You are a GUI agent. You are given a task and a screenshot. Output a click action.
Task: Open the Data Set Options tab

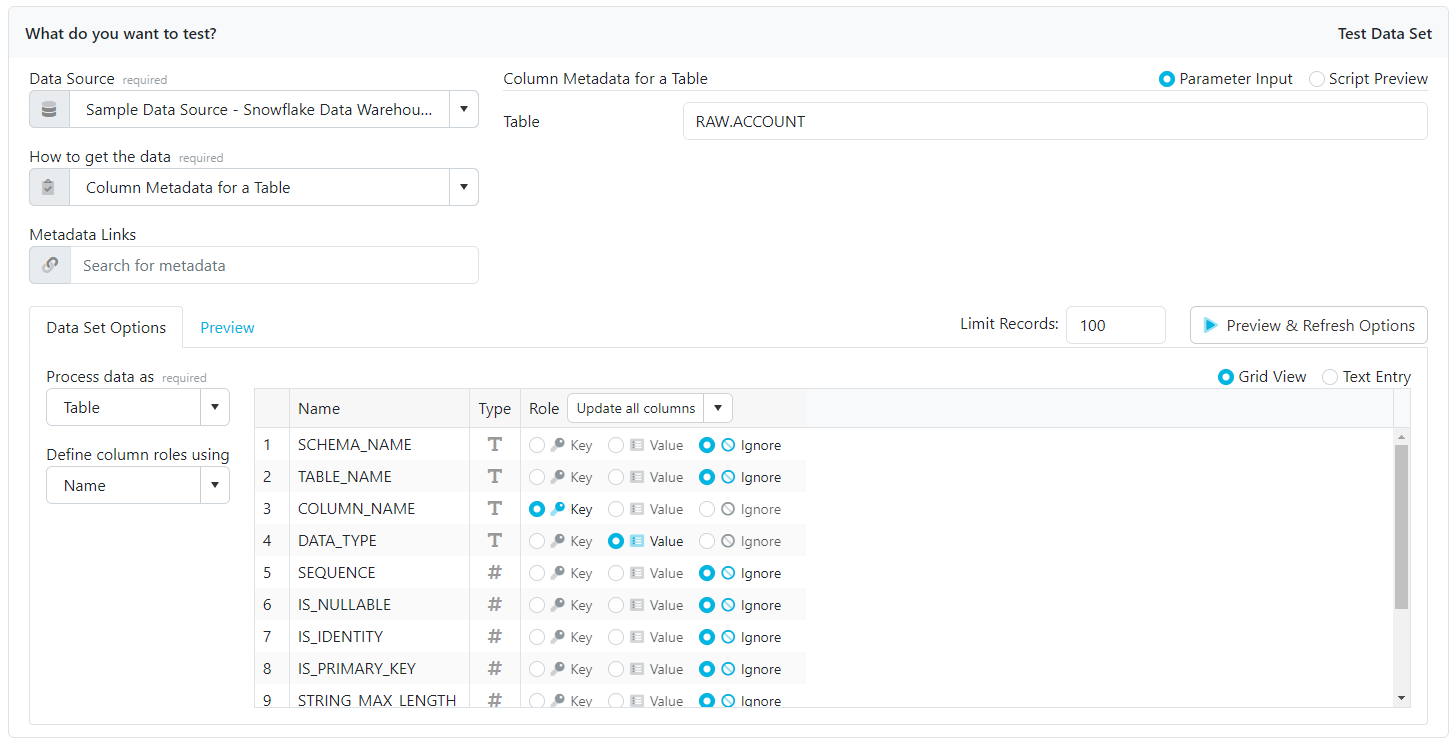coord(106,327)
